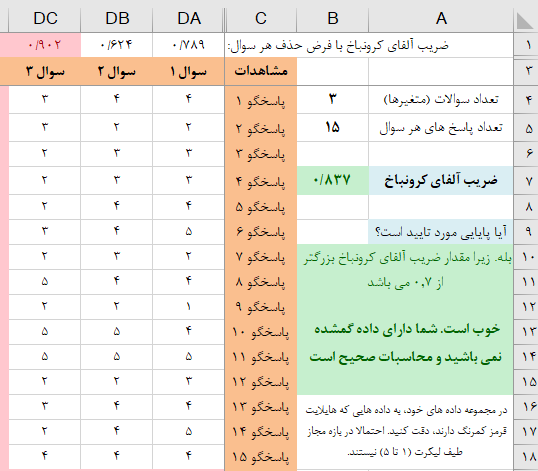
Task: Click the text از ۰٫۷ می باشد
Action: click(406, 282)
